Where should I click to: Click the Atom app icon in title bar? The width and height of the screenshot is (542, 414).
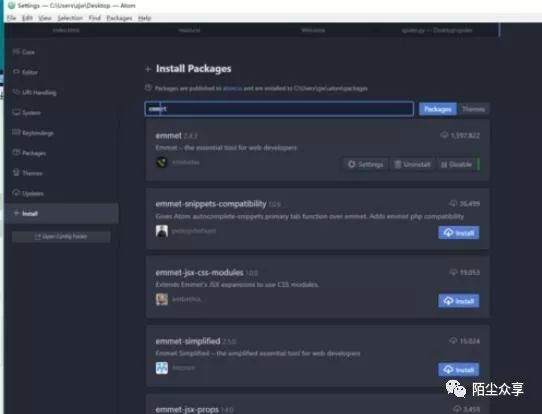12,5
